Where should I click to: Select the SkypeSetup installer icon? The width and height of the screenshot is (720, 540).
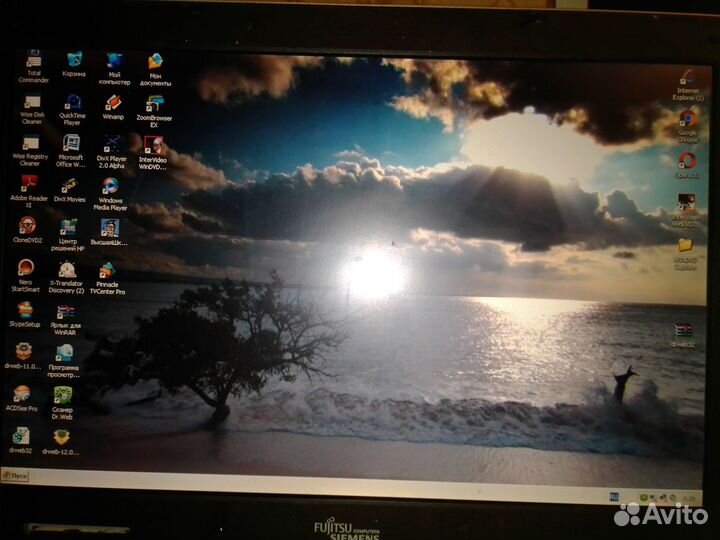point(25,315)
